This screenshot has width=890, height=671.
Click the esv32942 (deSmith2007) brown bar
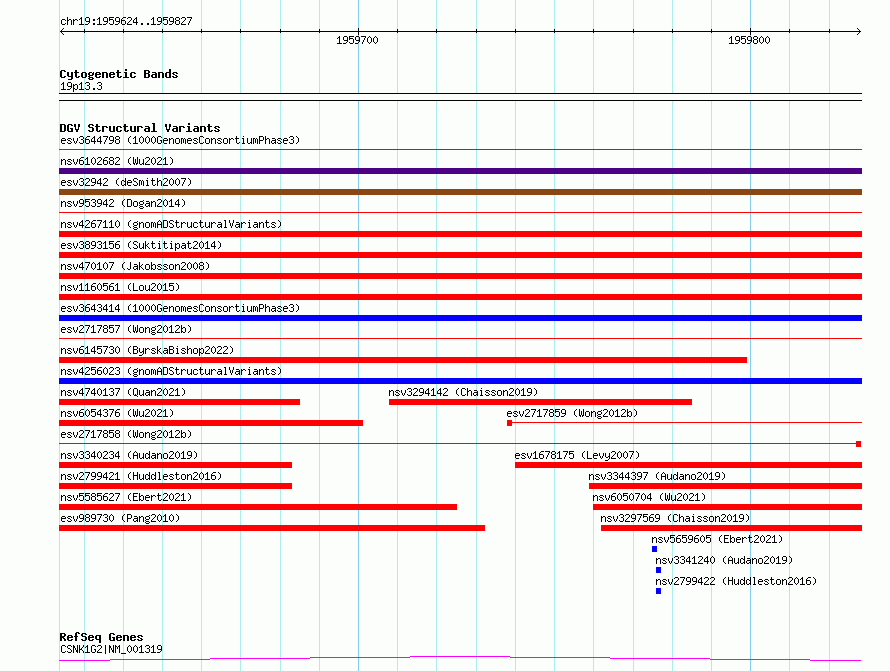point(460,192)
